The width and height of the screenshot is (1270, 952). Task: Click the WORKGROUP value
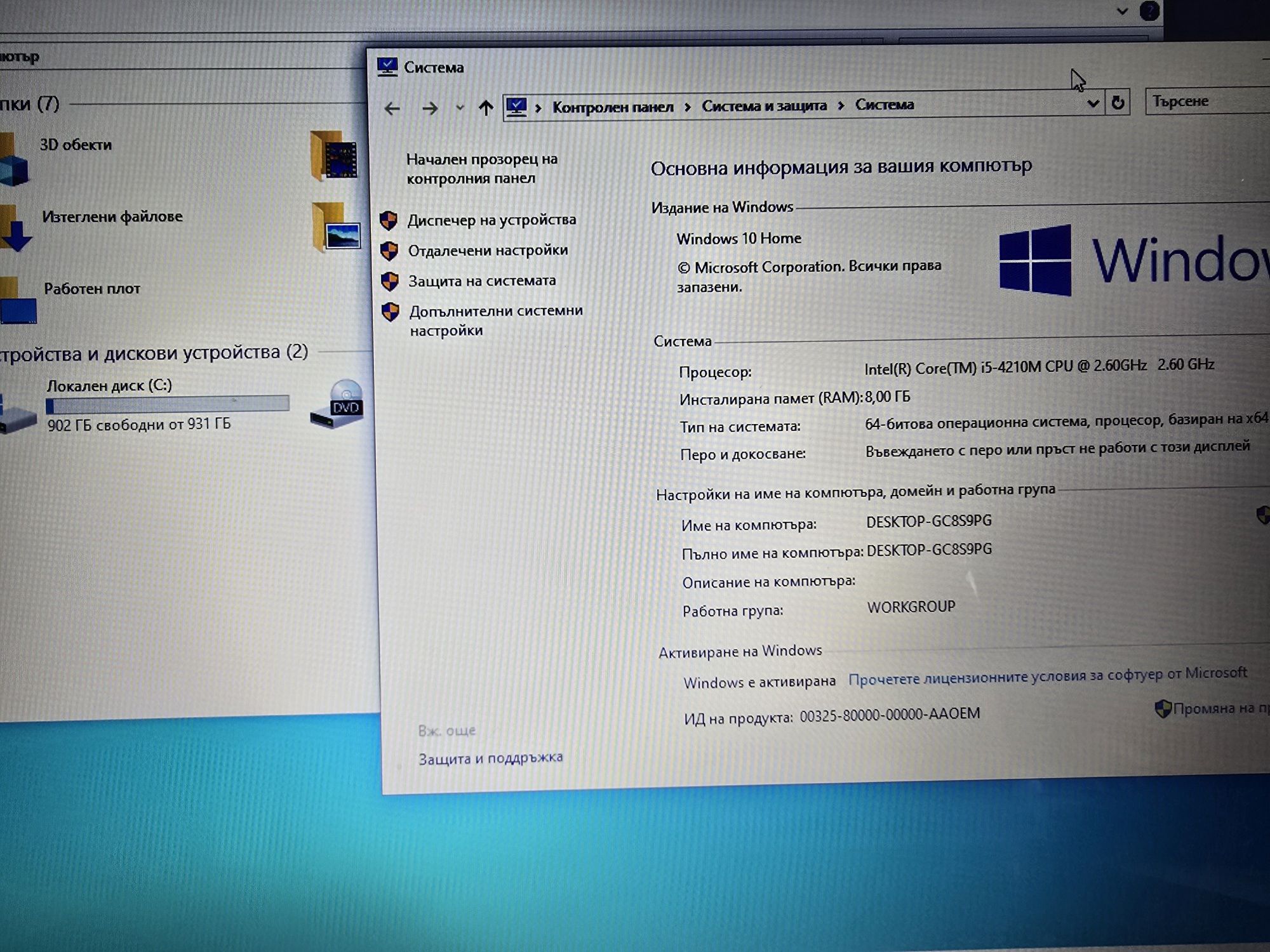[x=911, y=607]
